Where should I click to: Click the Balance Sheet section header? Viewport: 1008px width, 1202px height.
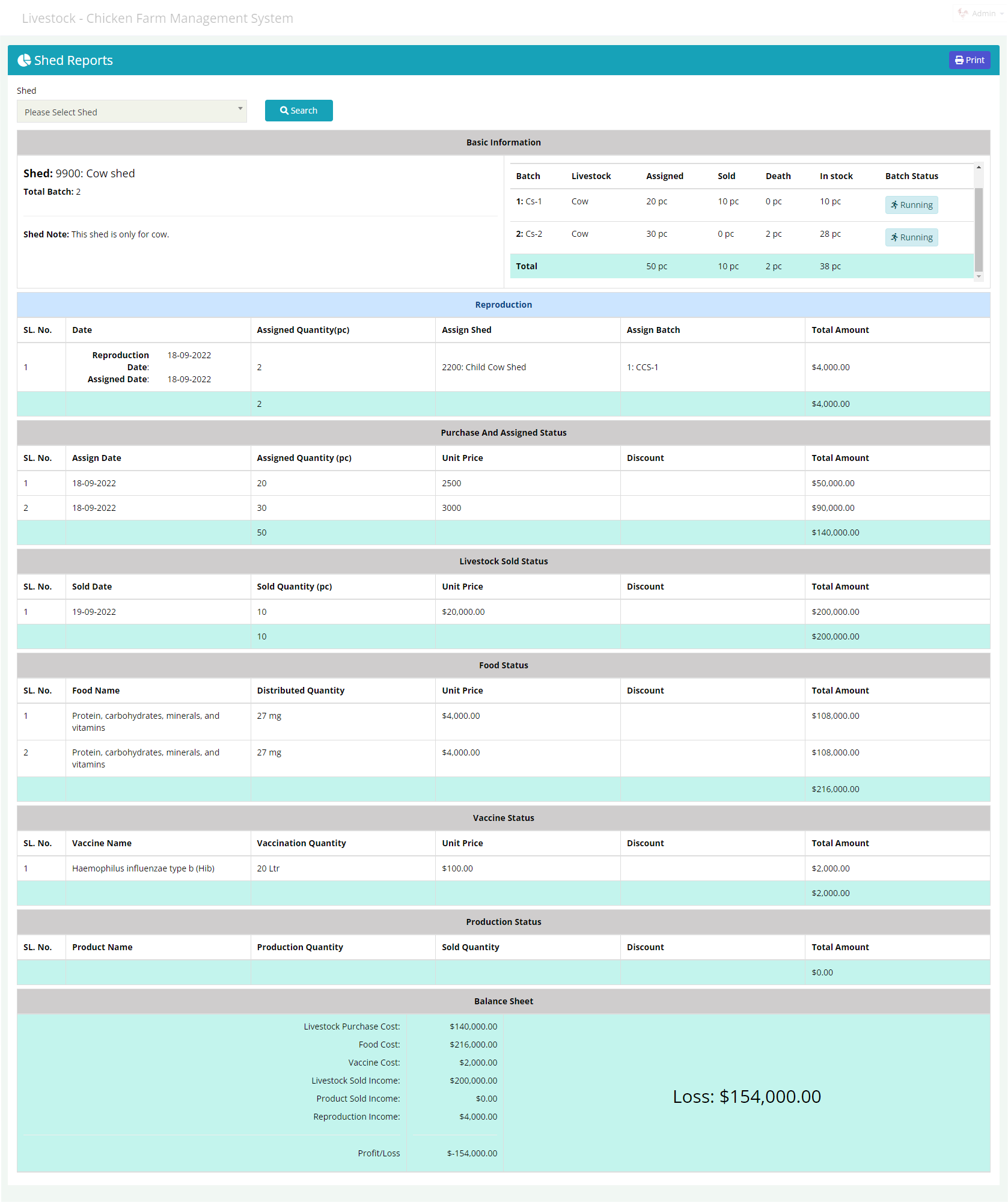click(x=503, y=1001)
